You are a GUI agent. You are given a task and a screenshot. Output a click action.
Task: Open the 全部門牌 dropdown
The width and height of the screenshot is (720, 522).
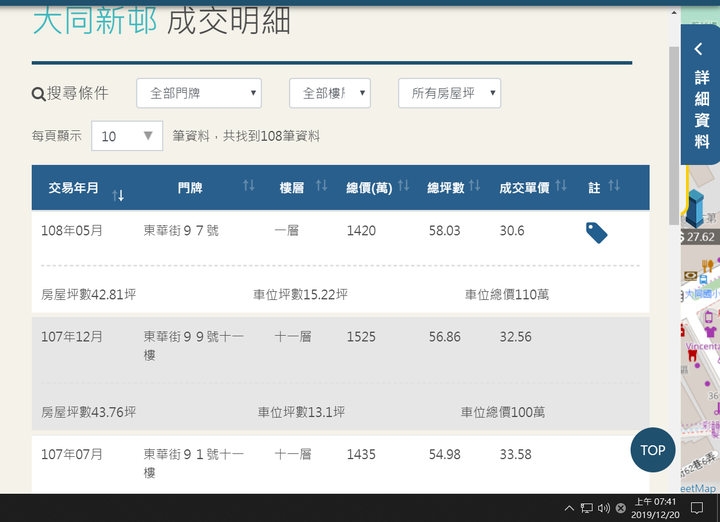click(199, 93)
